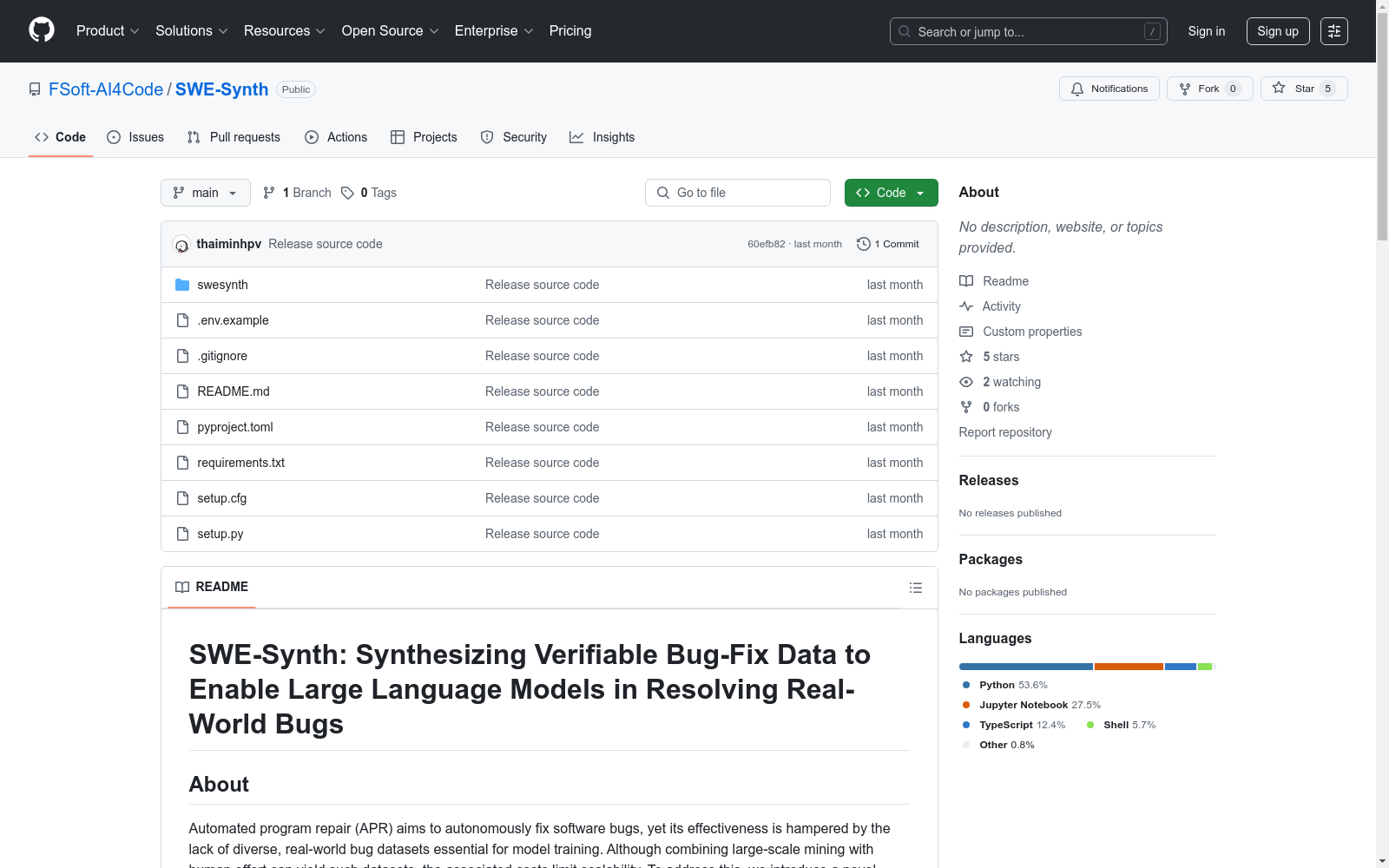Viewport: 1389px width, 868px height.
Task: Click the history clock icon near 1 Commit
Action: pos(864,244)
